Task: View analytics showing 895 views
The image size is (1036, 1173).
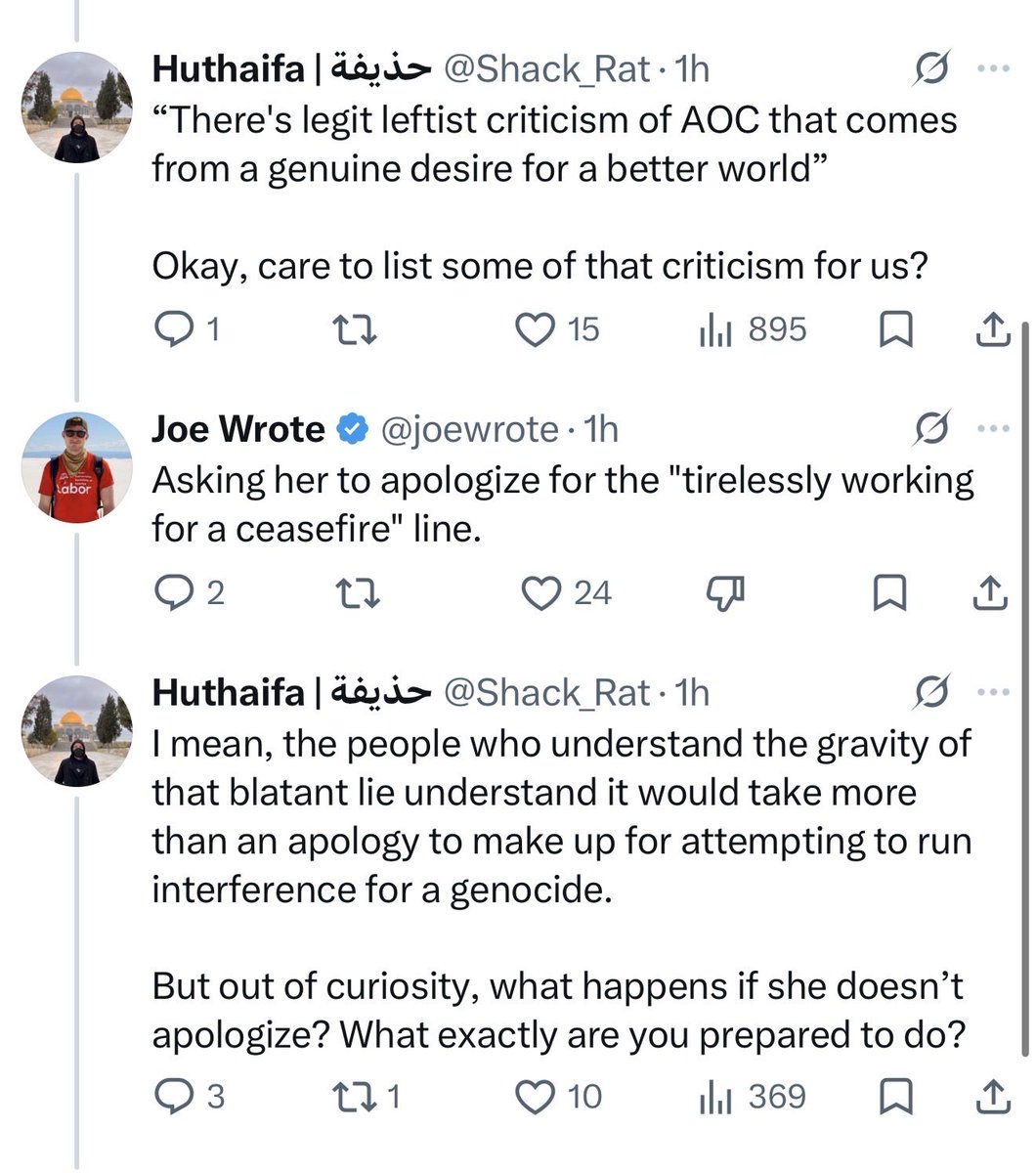Action: 753,329
